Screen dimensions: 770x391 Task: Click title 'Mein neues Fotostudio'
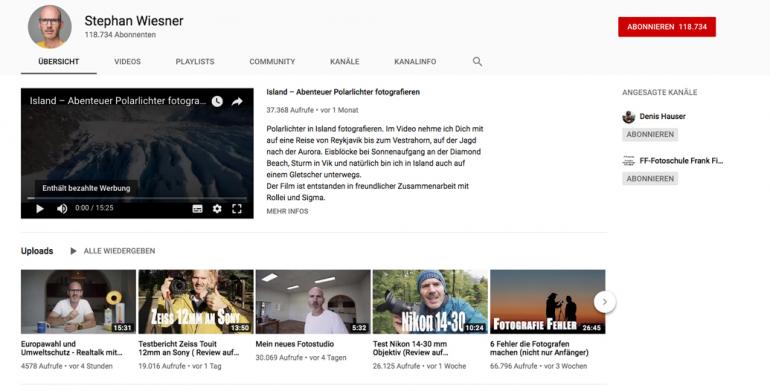[x=295, y=344]
